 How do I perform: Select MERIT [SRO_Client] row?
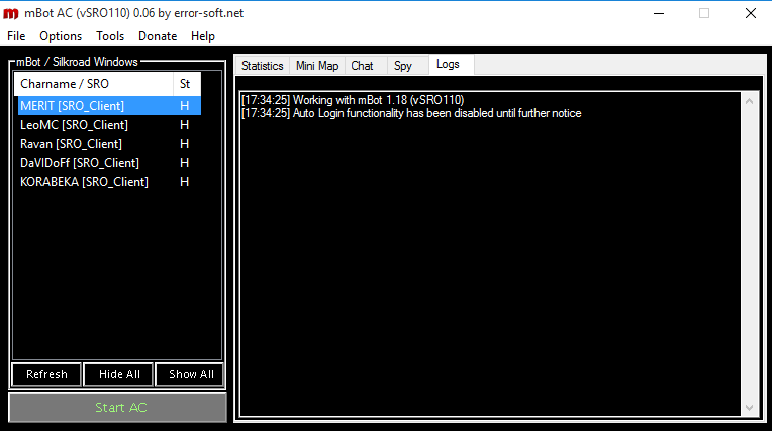point(109,106)
